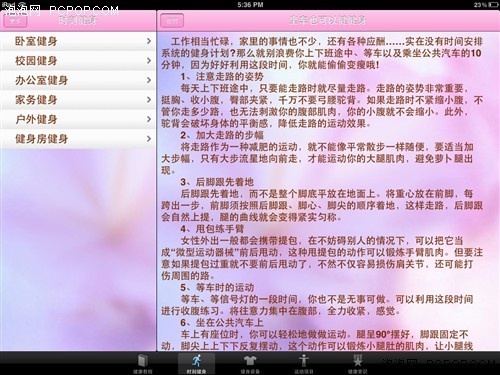
Task: Select the running figure tab icon
Action: click(196, 363)
